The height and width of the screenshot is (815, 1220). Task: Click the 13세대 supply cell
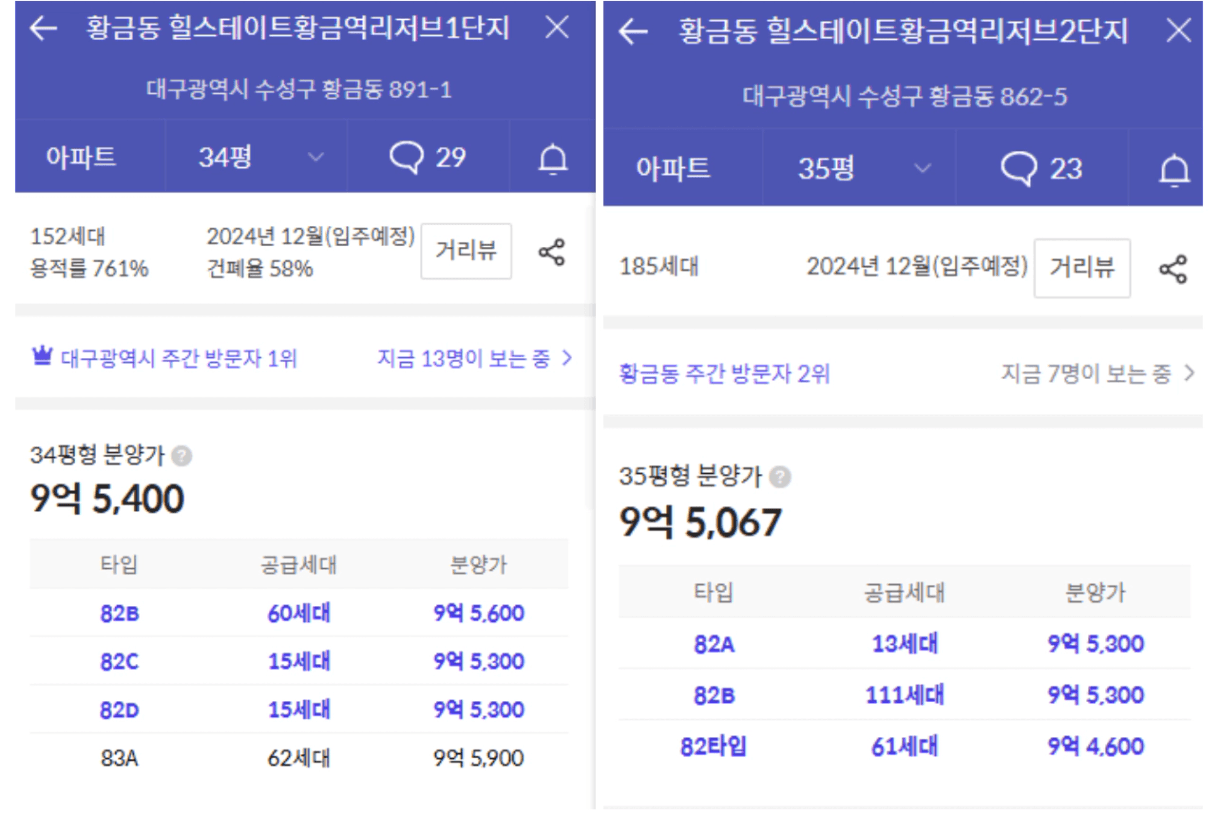tap(904, 644)
